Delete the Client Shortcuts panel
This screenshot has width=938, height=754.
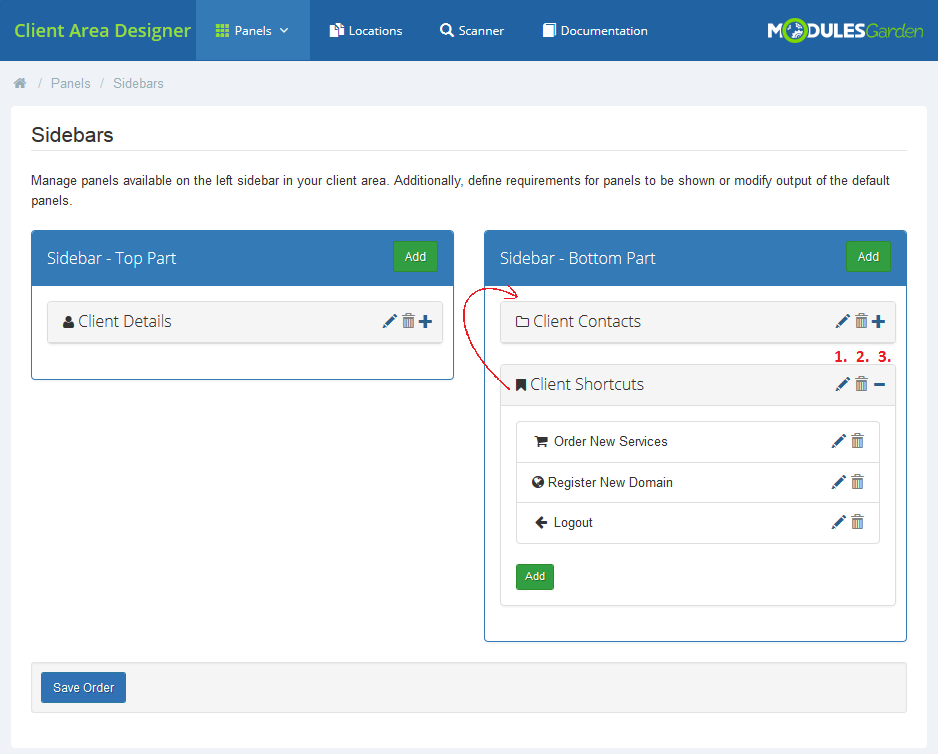[861, 384]
